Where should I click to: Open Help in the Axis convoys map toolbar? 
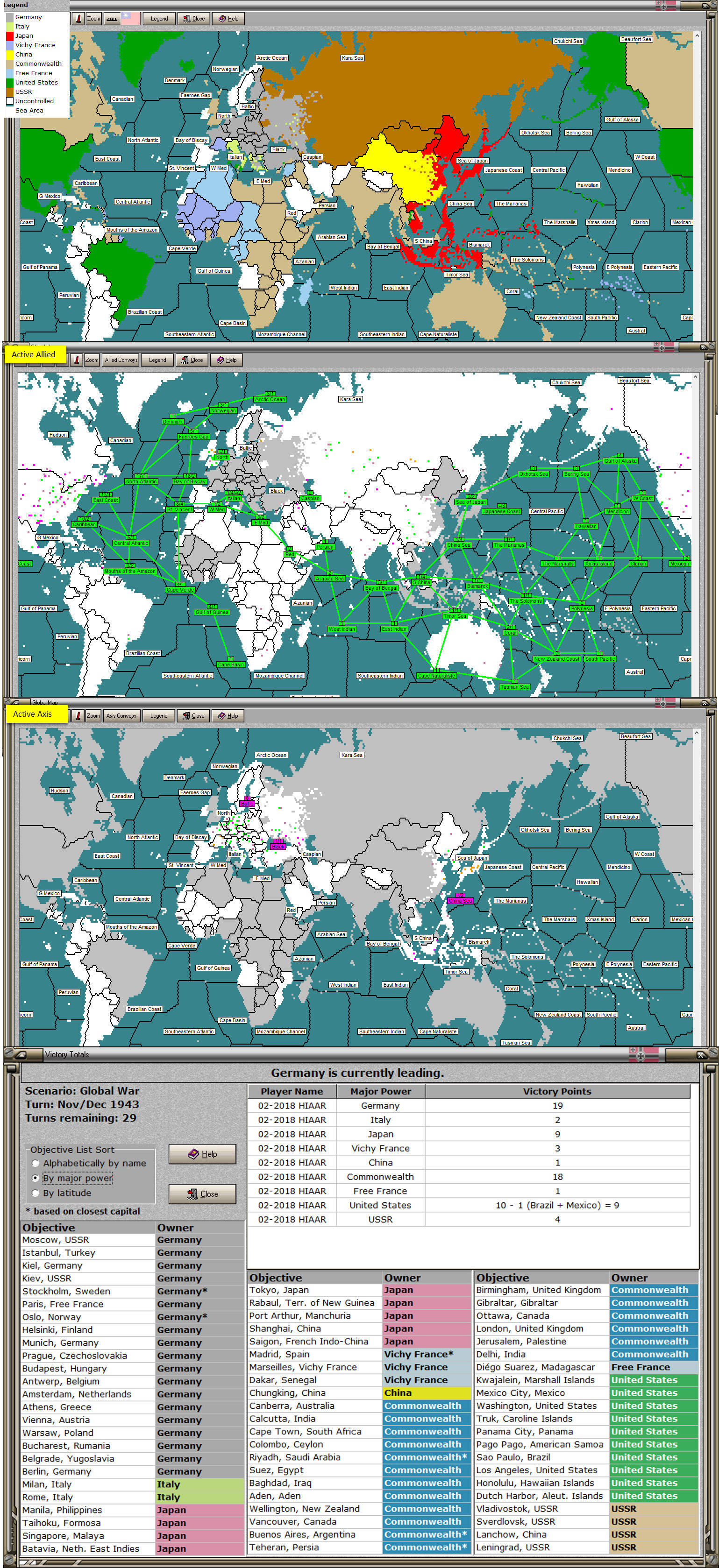click(x=228, y=716)
